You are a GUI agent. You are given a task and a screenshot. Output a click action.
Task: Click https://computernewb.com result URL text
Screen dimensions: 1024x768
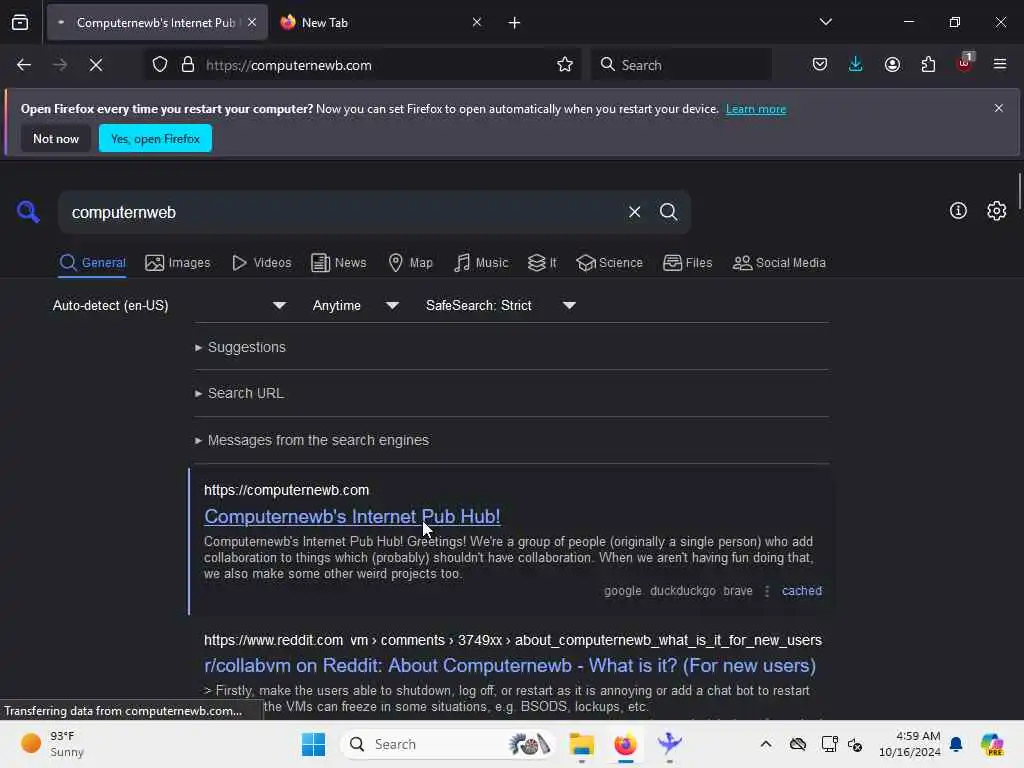pos(287,490)
